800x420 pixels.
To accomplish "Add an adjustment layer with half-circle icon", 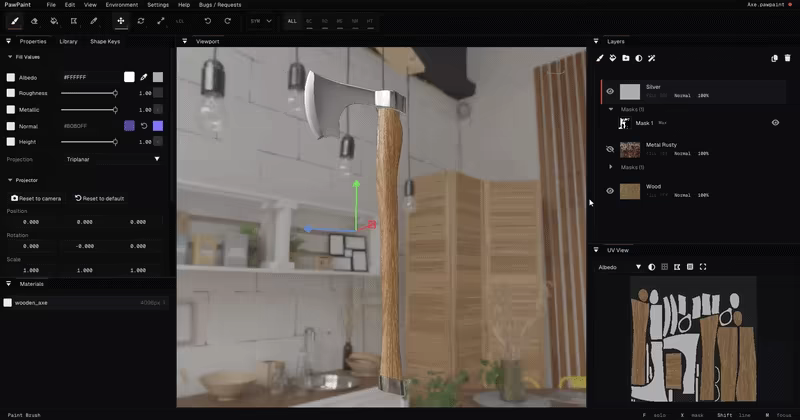I will coord(639,58).
